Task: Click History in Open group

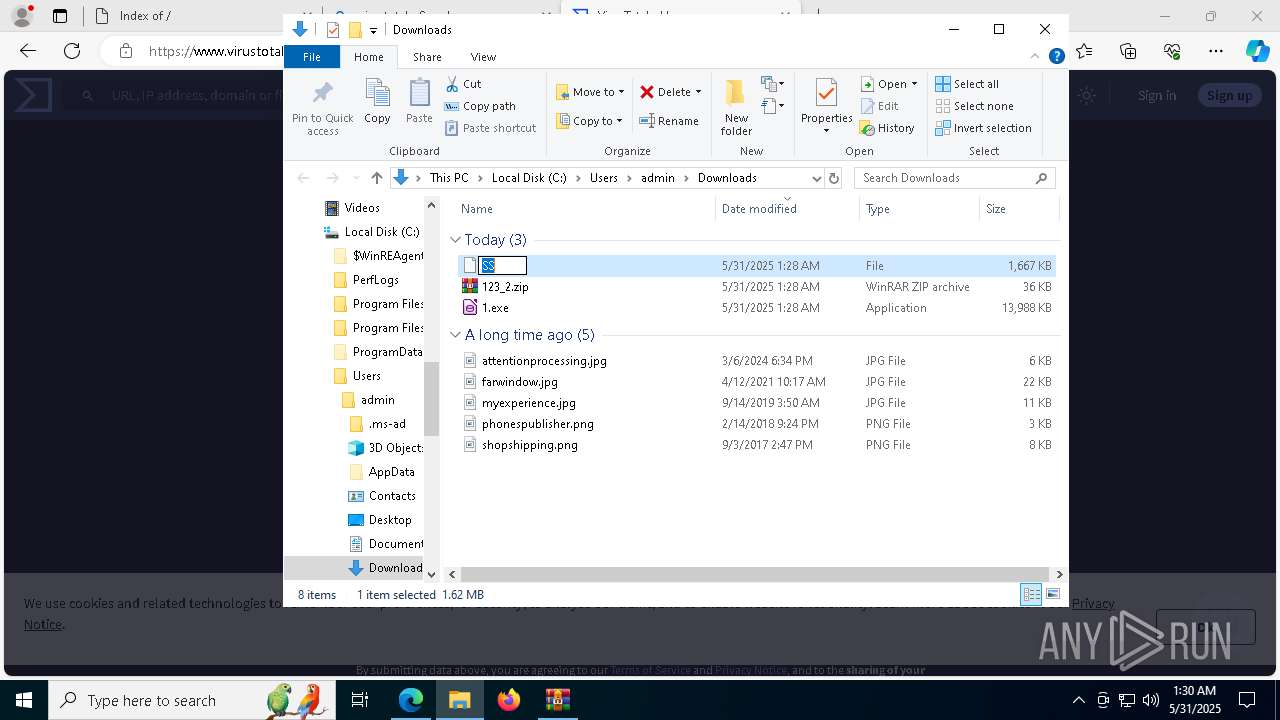Action: pyautogui.click(x=887, y=128)
